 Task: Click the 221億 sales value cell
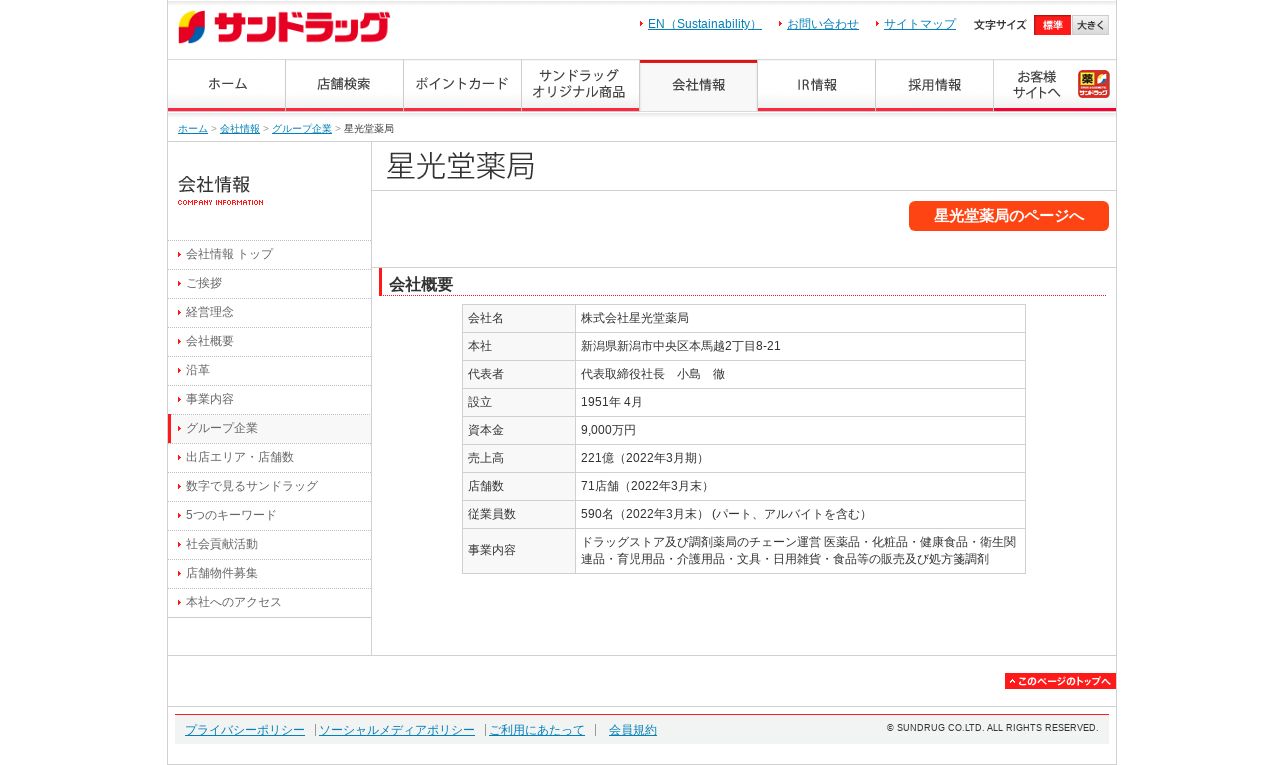[x=800, y=459]
